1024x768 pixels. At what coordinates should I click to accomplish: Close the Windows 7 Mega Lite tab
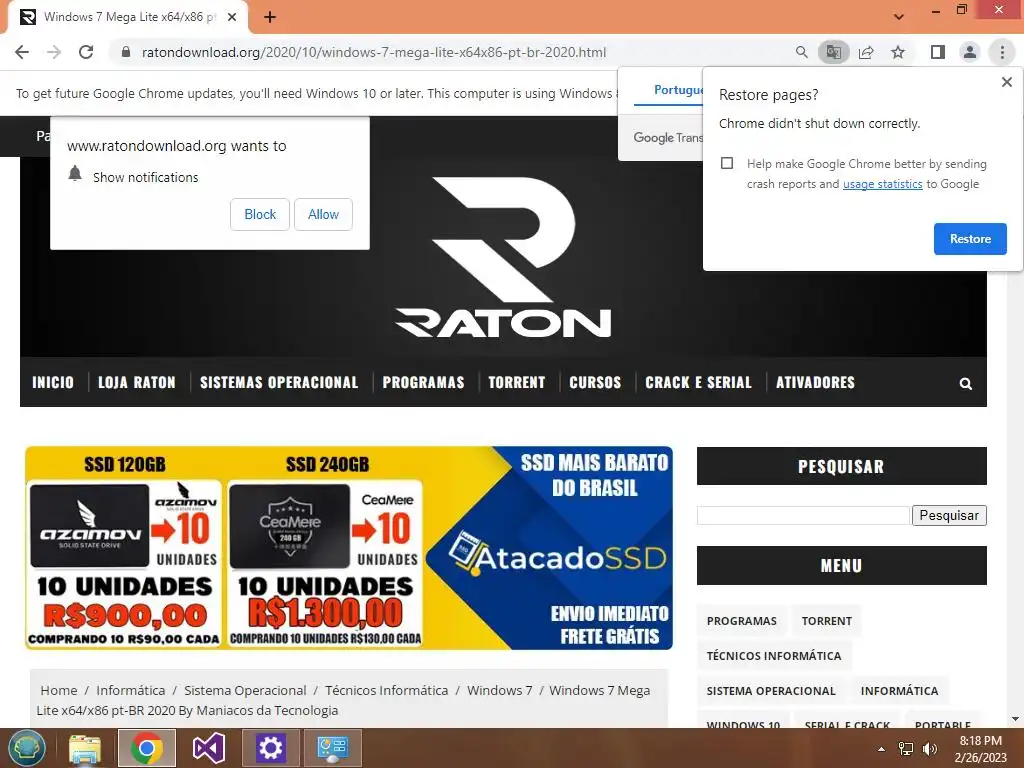tap(232, 17)
